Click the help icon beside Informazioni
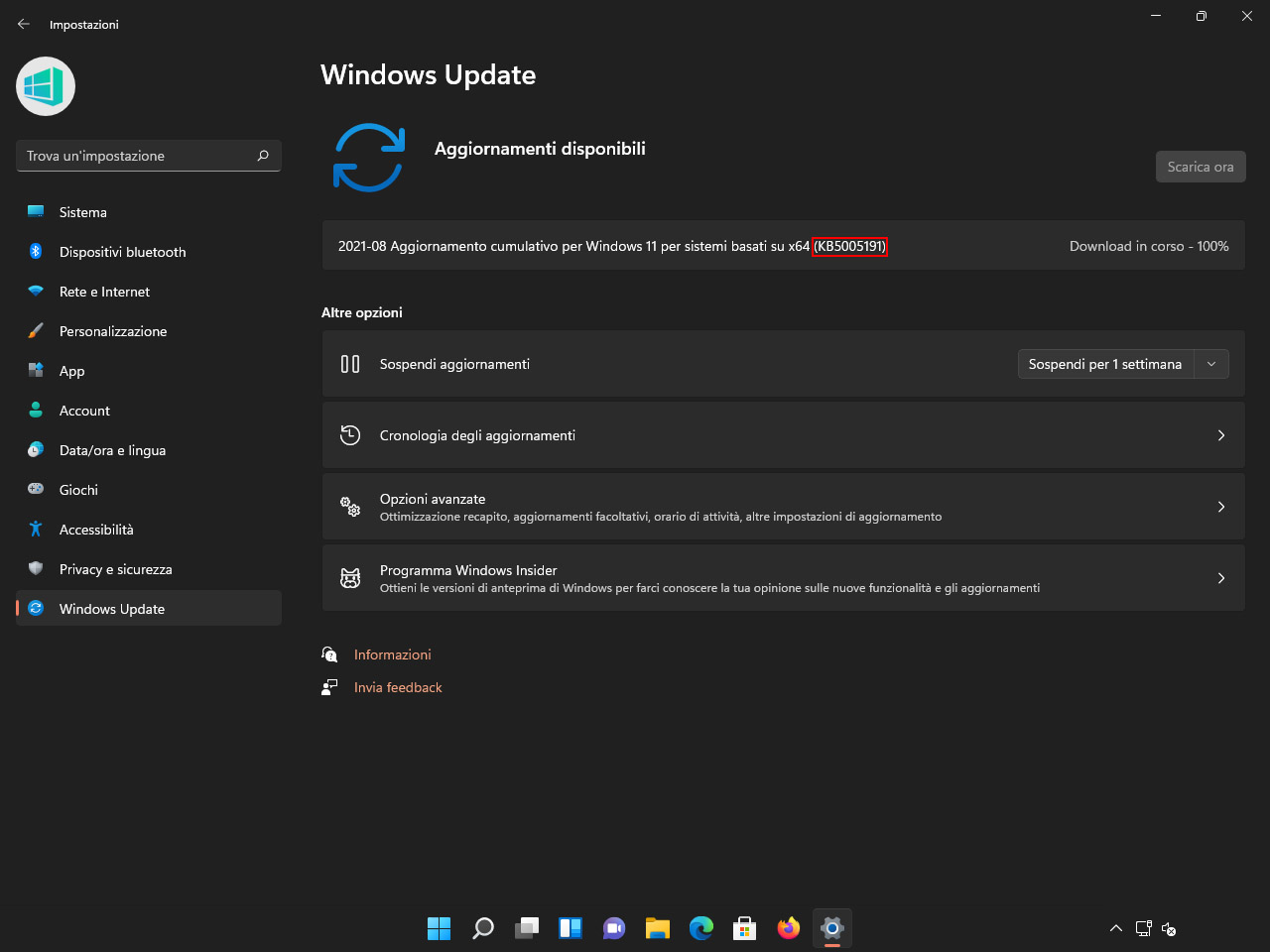 [329, 654]
